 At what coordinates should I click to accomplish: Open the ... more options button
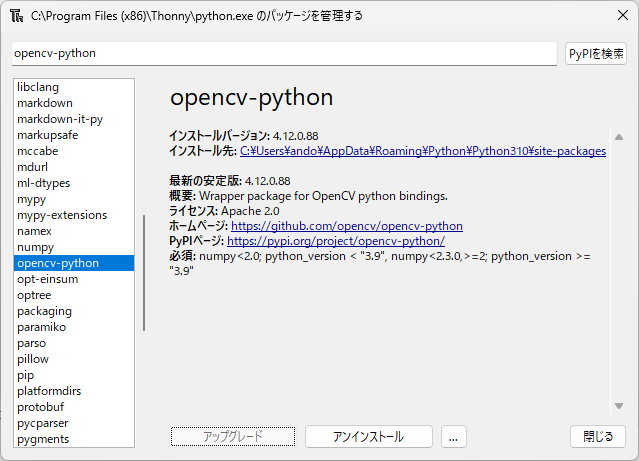(453, 437)
